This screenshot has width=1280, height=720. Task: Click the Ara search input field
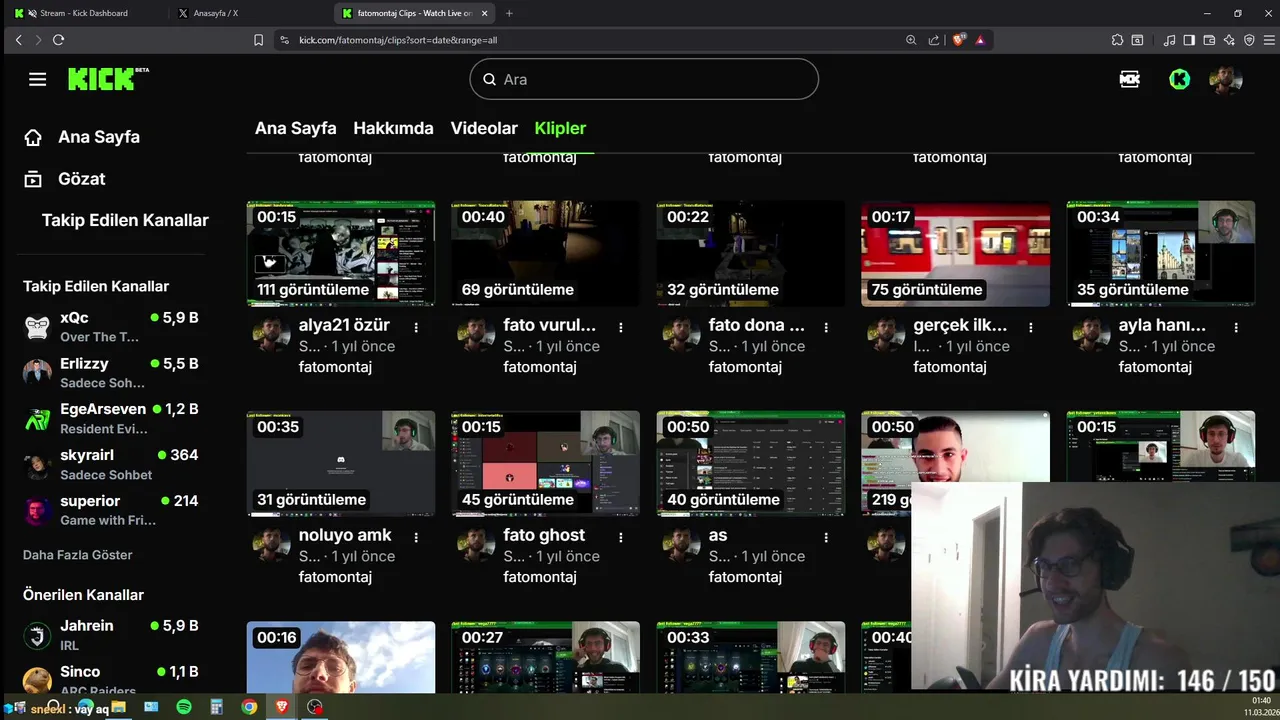click(x=644, y=79)
